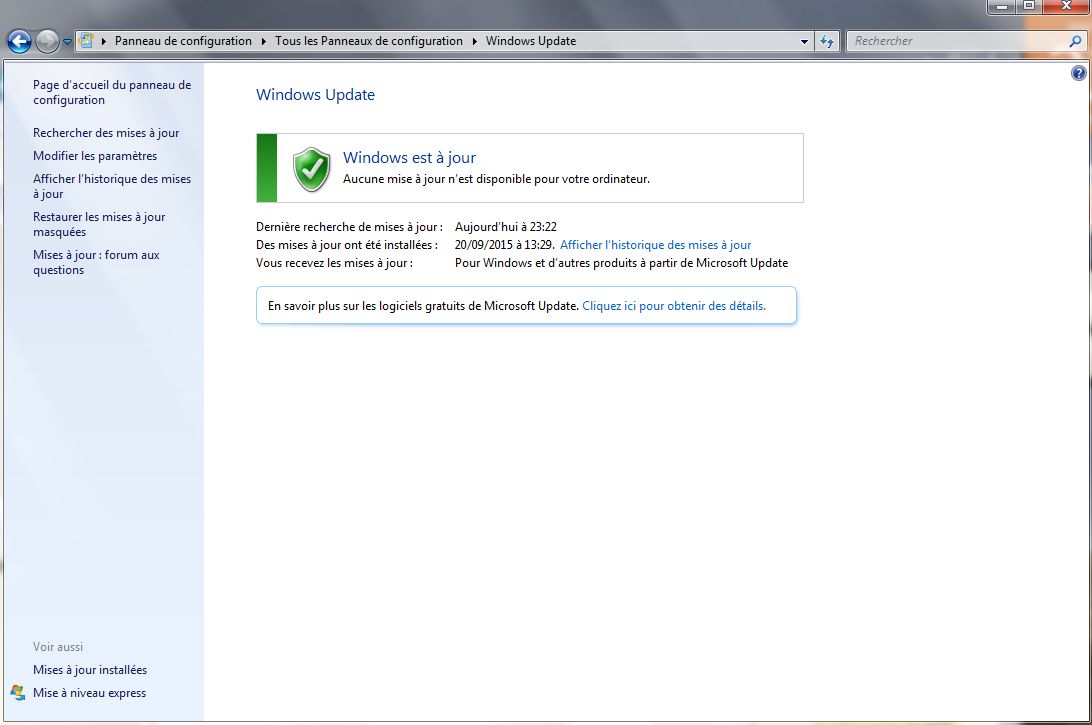1092x725 pixels.
Task: Open the recent pages dropdown arrow
Action: tap(68, 42)
